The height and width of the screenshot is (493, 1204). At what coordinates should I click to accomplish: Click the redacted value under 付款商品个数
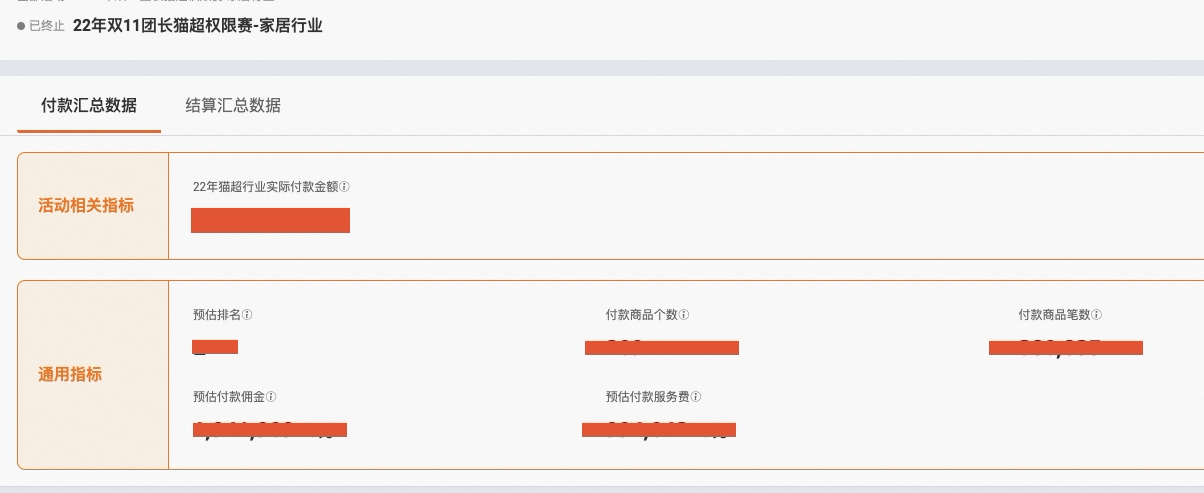662,348
